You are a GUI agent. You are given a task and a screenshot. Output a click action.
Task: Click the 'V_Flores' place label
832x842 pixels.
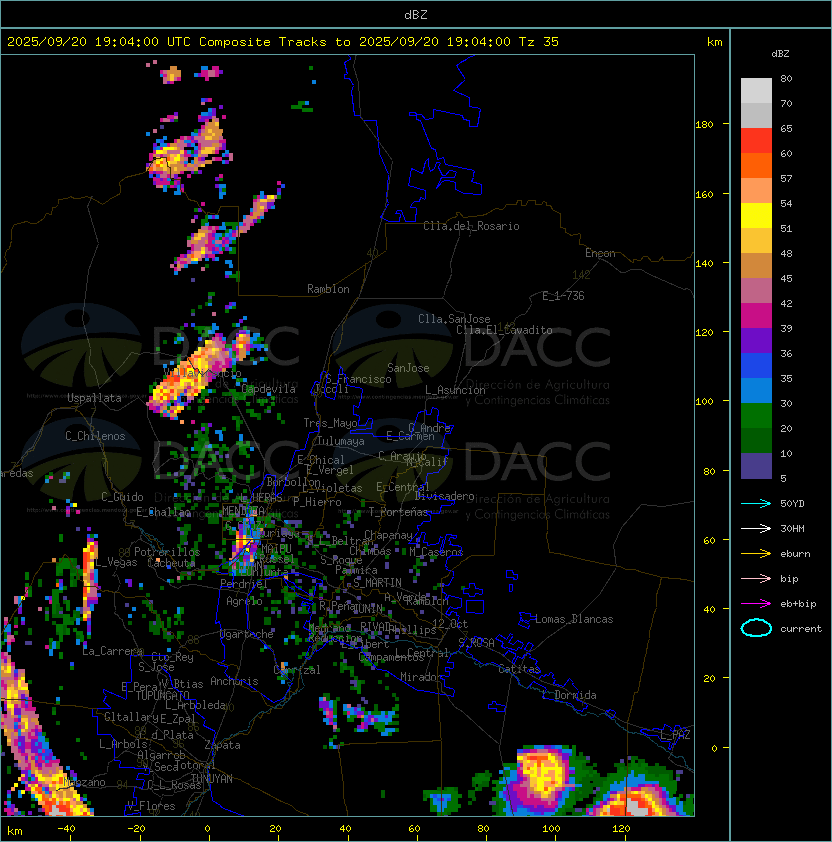(151, 806)
